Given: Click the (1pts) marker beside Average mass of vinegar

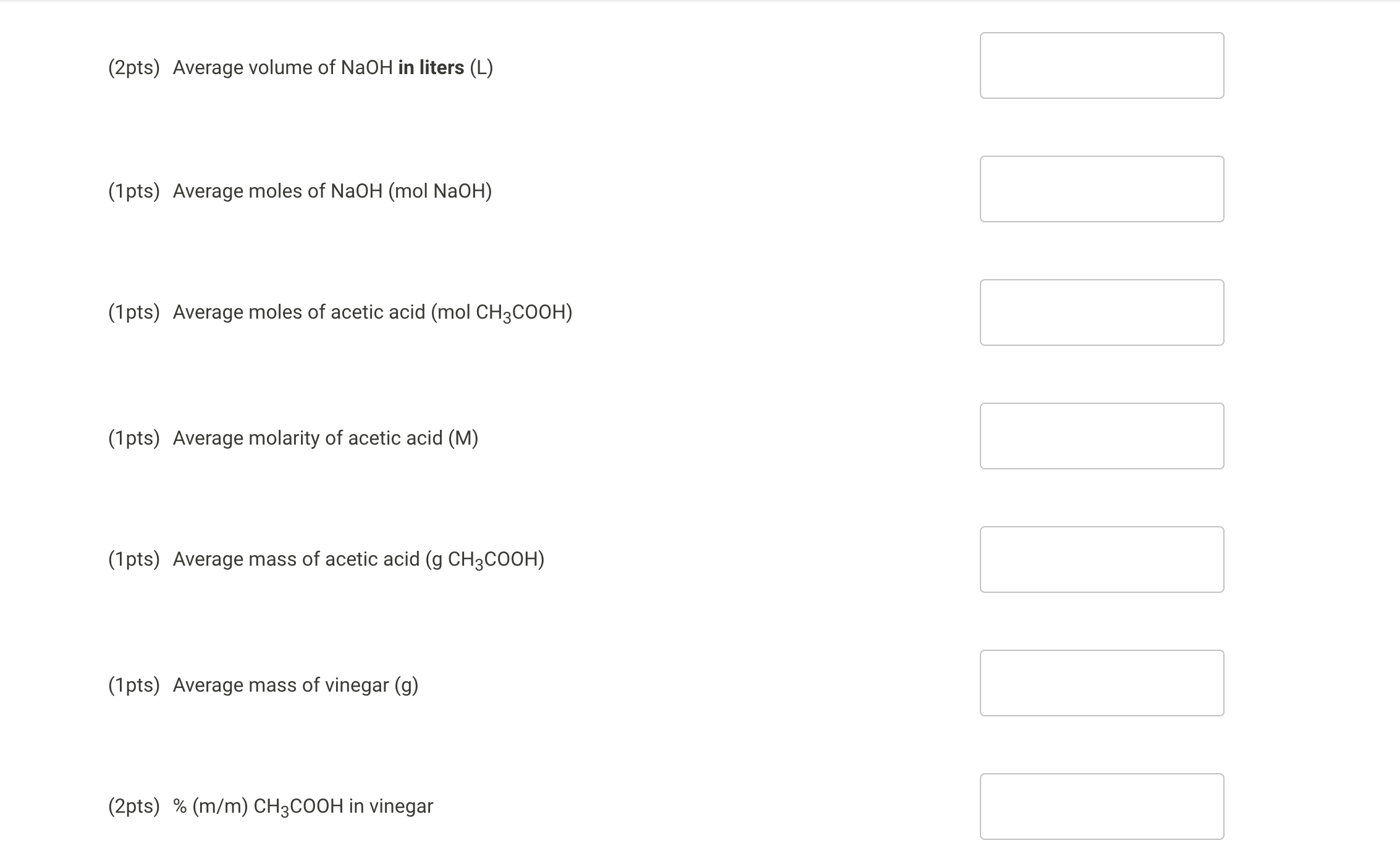Looking at the screenshot, I should [134, 685].
